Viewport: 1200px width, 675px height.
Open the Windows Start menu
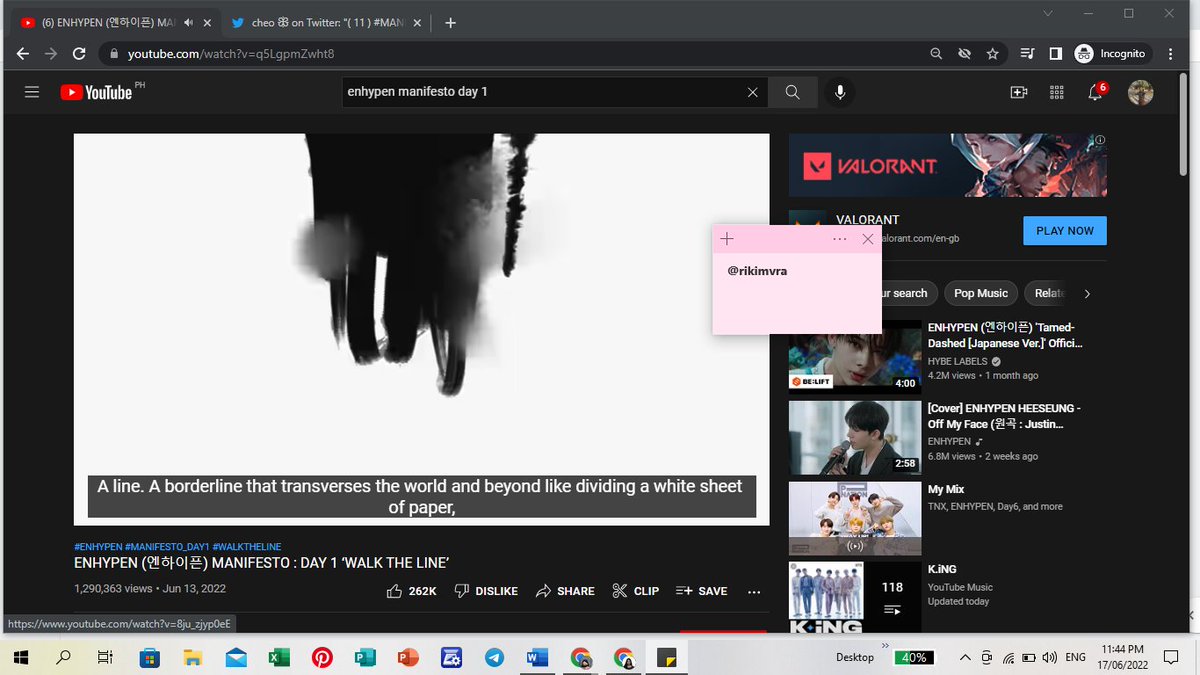coord(20,657)
